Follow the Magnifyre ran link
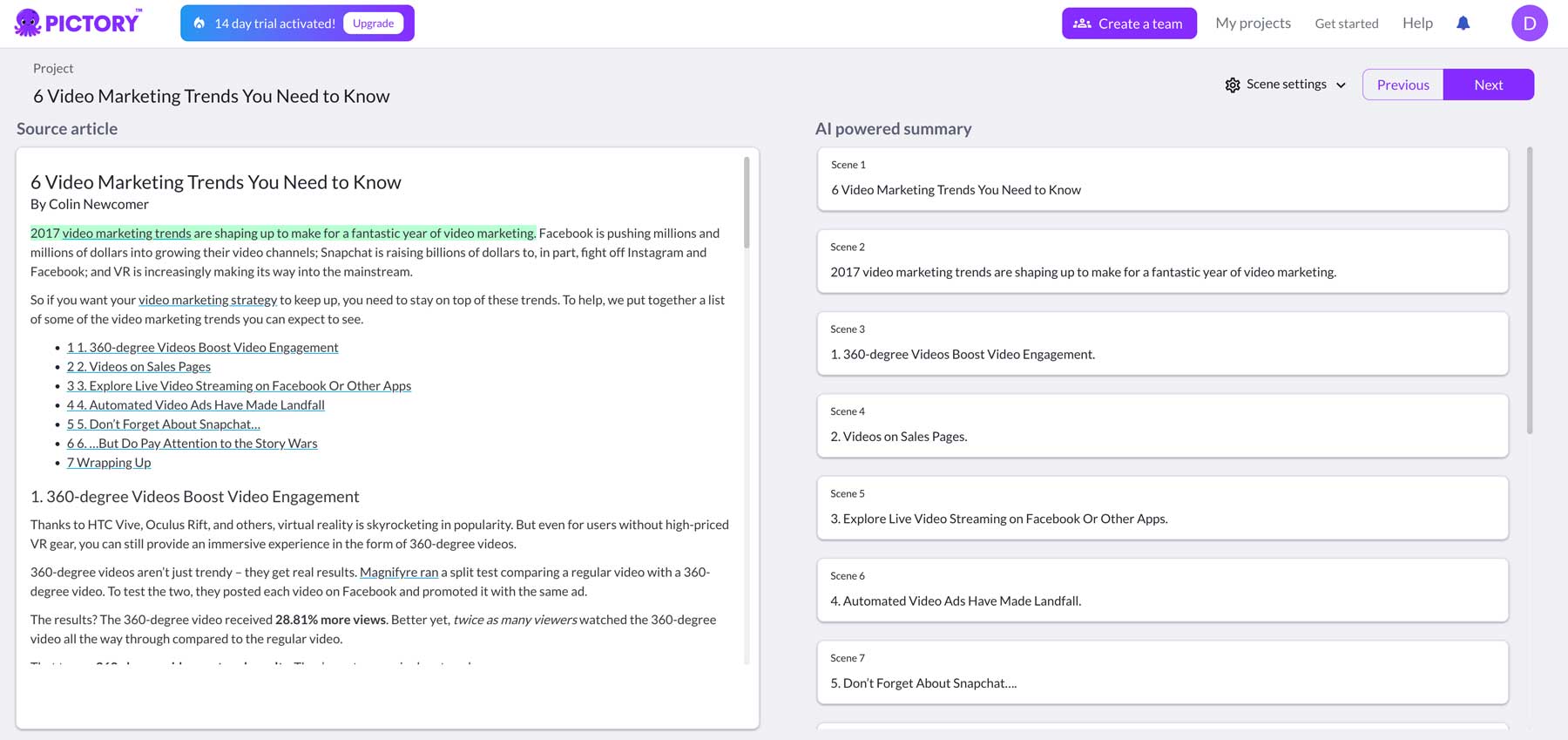Viewport: 1568px width, 740px height. tap(399, 573)
